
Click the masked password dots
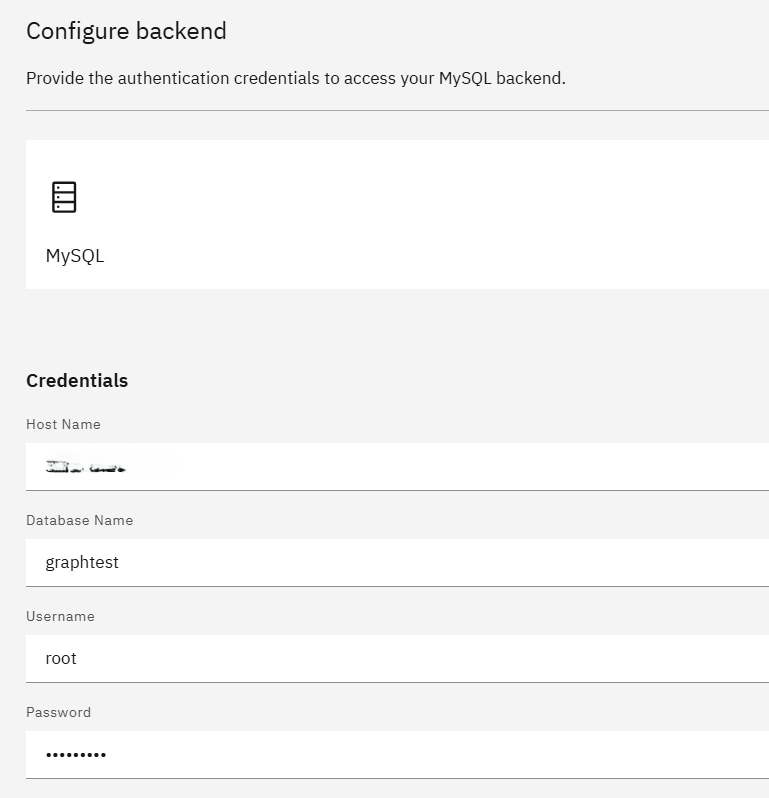(x=76, y=755)
